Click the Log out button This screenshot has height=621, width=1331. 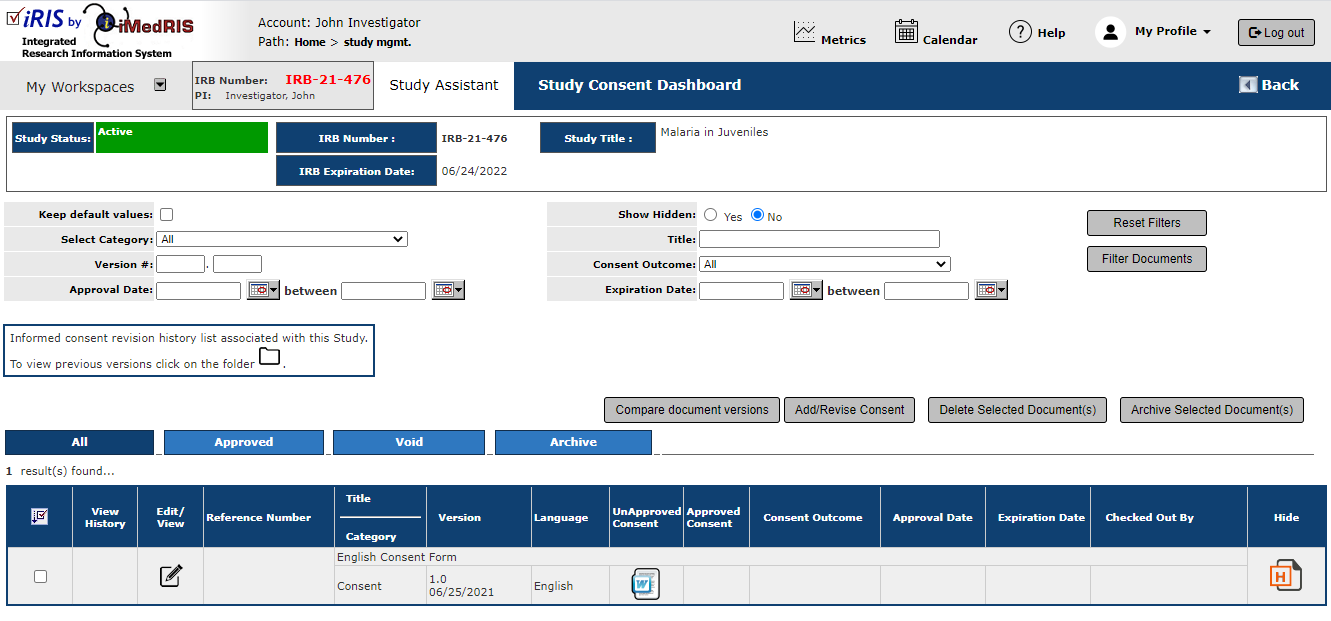point(1277,32)
